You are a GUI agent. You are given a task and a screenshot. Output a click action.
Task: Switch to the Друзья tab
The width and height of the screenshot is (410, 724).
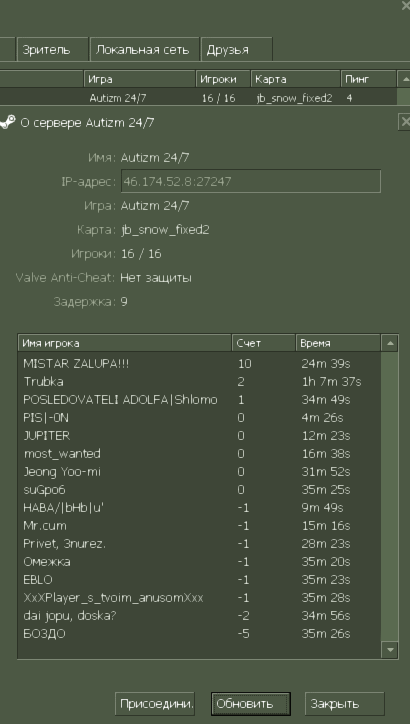click(x=236, y=49)
